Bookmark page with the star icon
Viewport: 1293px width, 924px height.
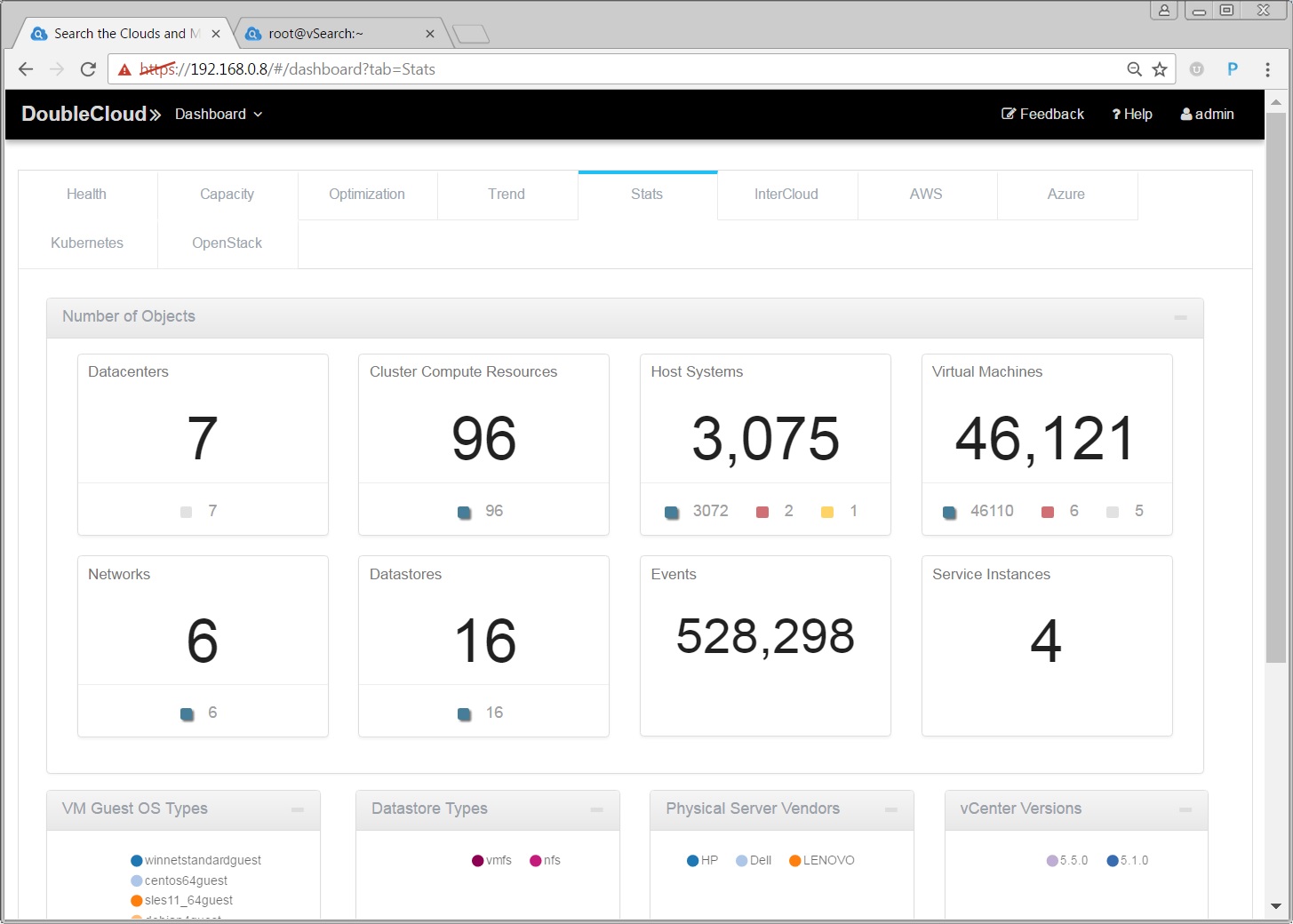(x=1160, y=69)
